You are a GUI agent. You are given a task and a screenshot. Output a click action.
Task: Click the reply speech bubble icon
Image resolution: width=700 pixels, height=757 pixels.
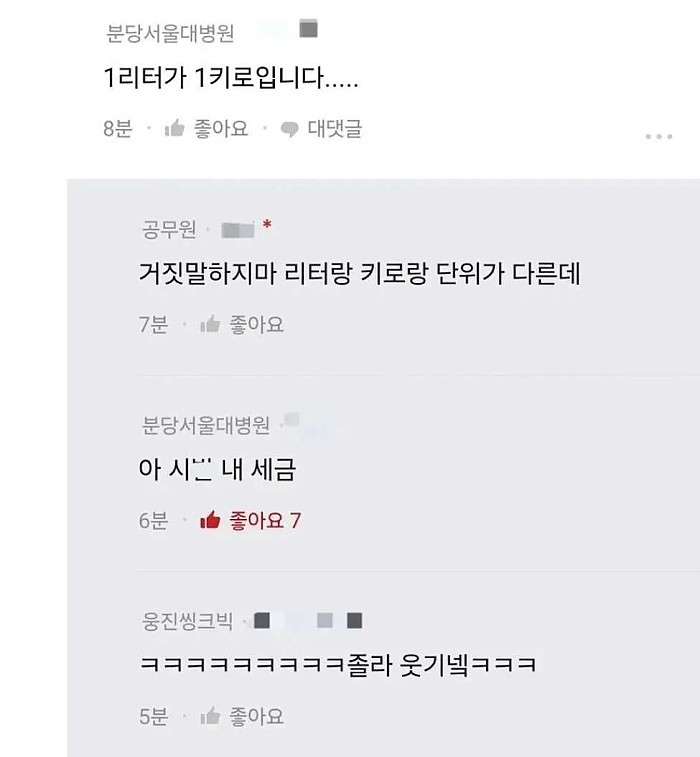(290, 129)
